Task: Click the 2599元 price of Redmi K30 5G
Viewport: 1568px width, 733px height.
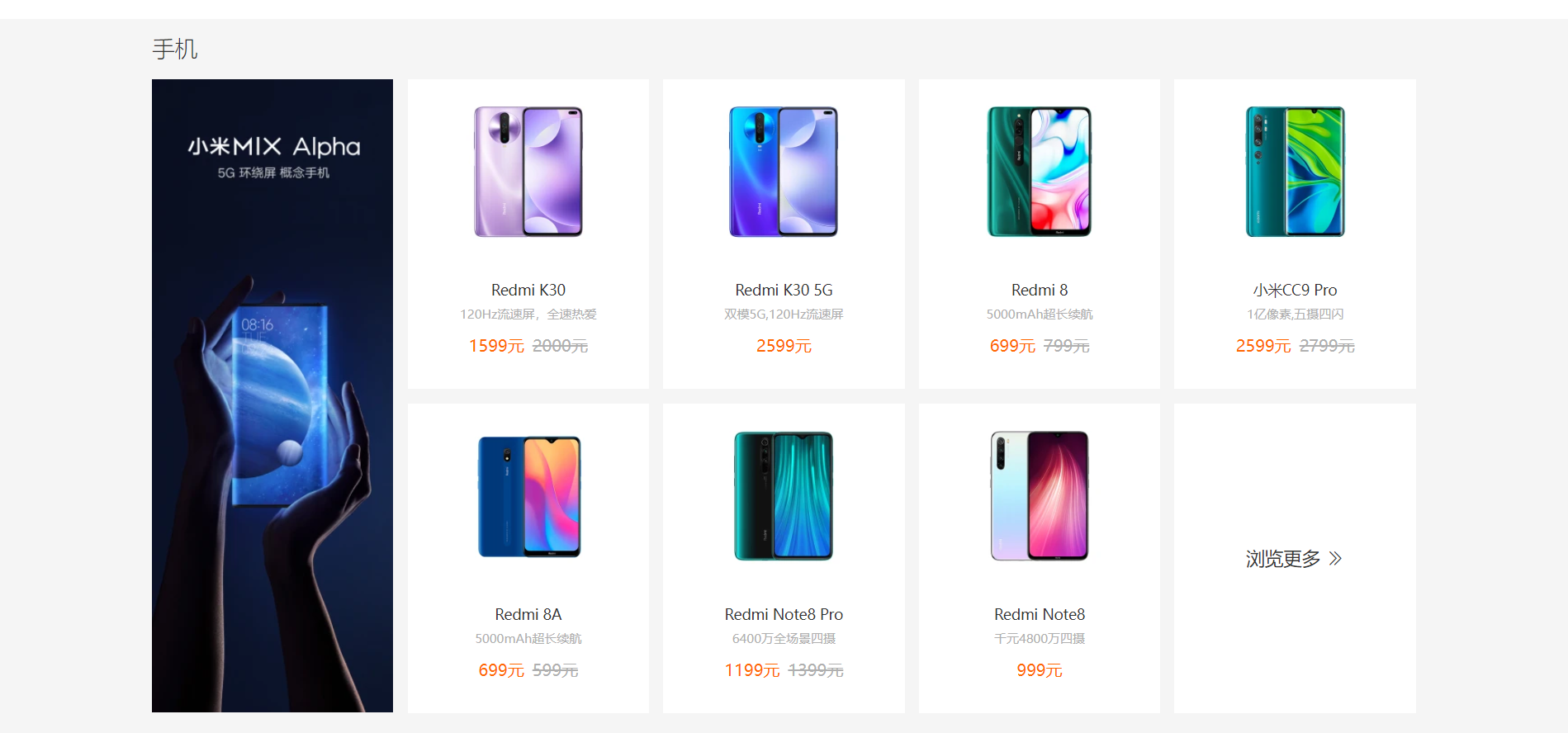Action: point(784,346)
